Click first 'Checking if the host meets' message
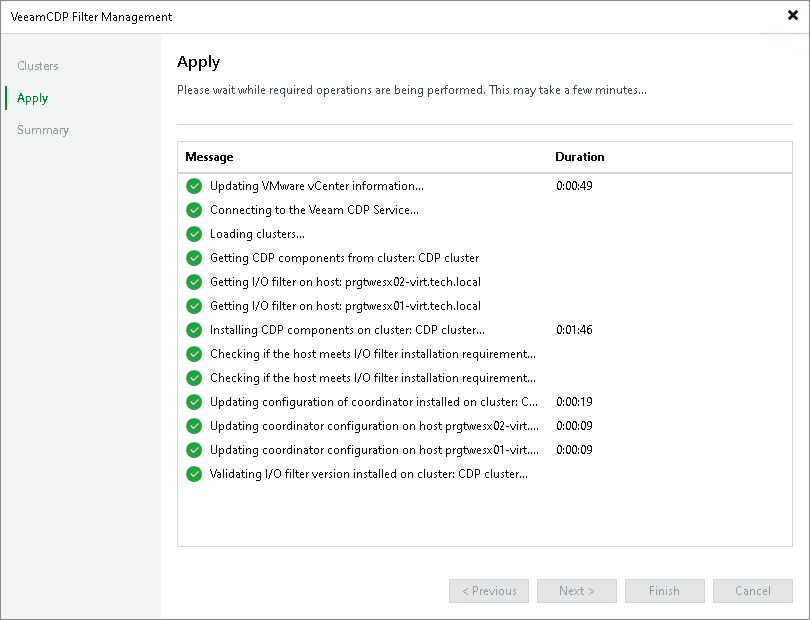The image size is (810, 620). [372, 354]
